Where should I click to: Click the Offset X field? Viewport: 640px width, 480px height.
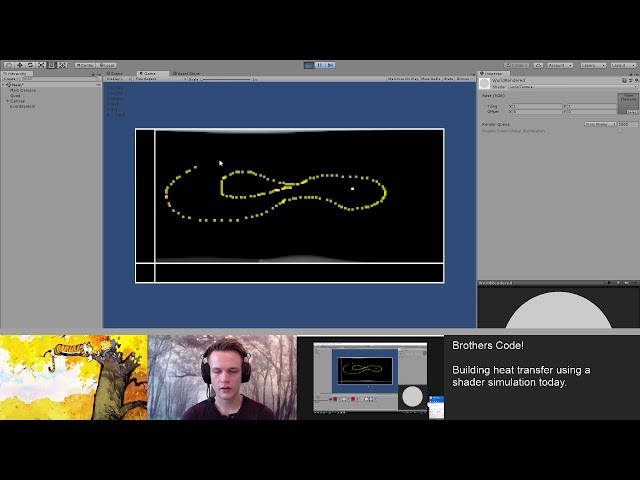(538, 111)
